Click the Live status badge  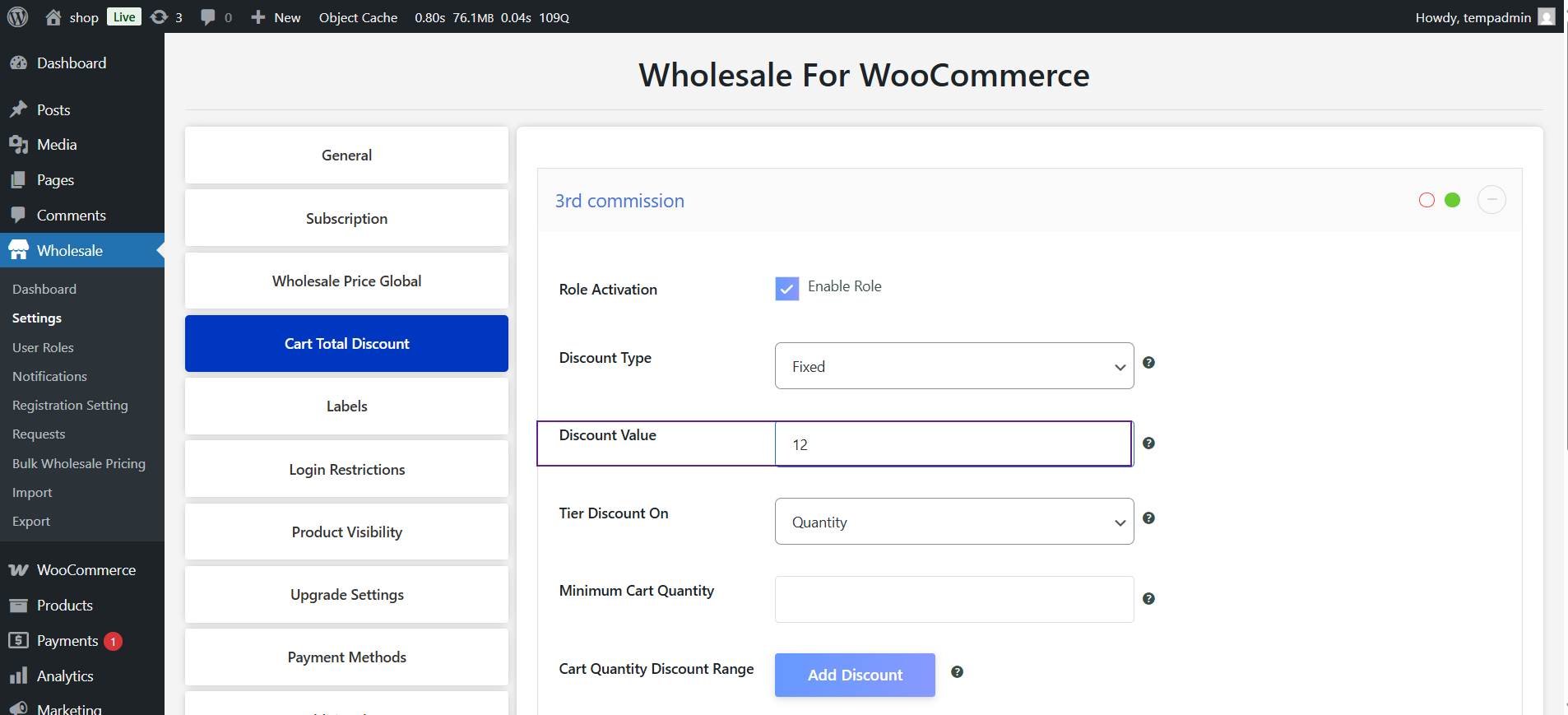tap(124, 17)
